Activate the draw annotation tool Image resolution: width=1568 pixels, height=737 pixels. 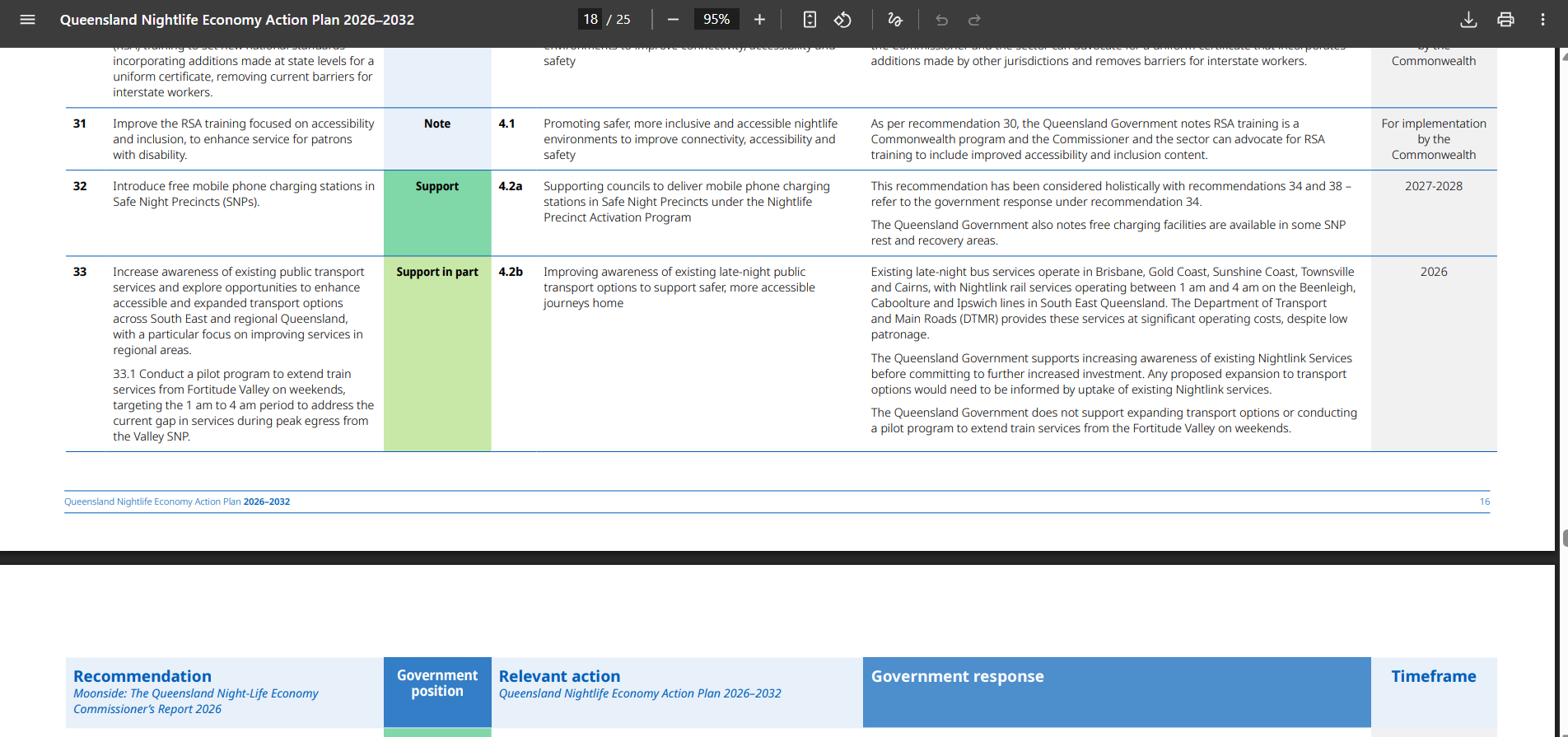point(895,20)
